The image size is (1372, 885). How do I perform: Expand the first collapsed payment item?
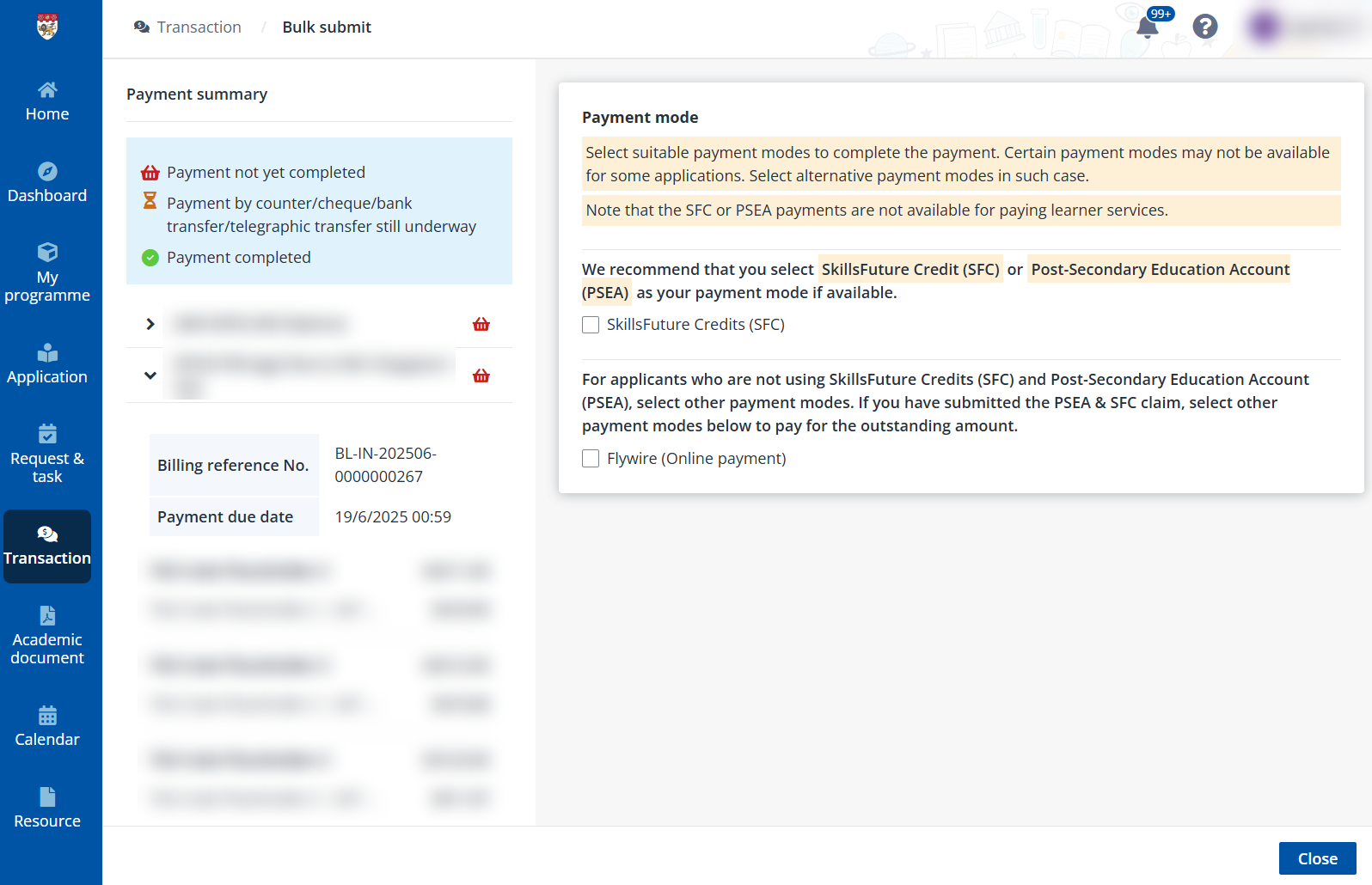click(150, 324)
